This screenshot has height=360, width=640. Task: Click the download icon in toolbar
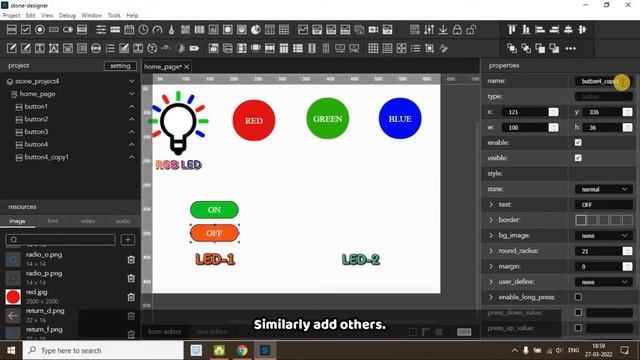pos(443,29)
